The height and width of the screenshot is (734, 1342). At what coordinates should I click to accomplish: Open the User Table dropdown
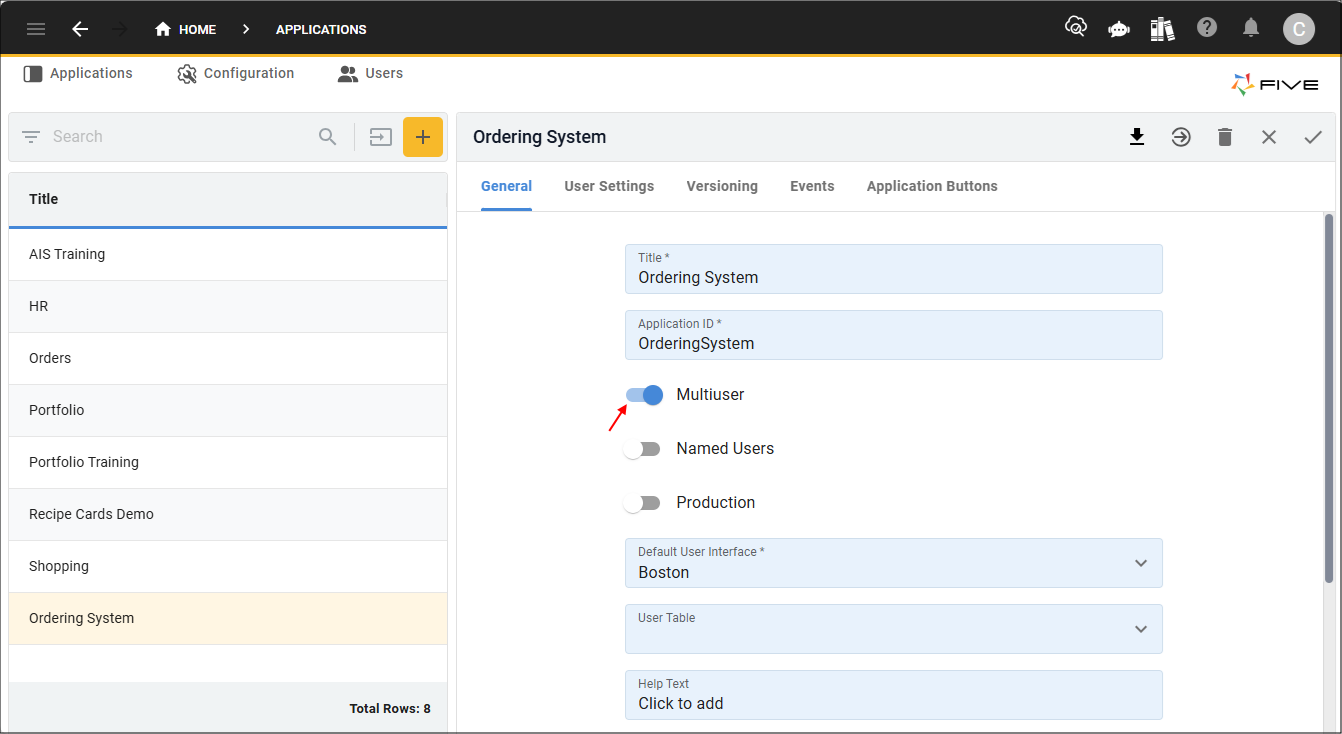(893, 629)
